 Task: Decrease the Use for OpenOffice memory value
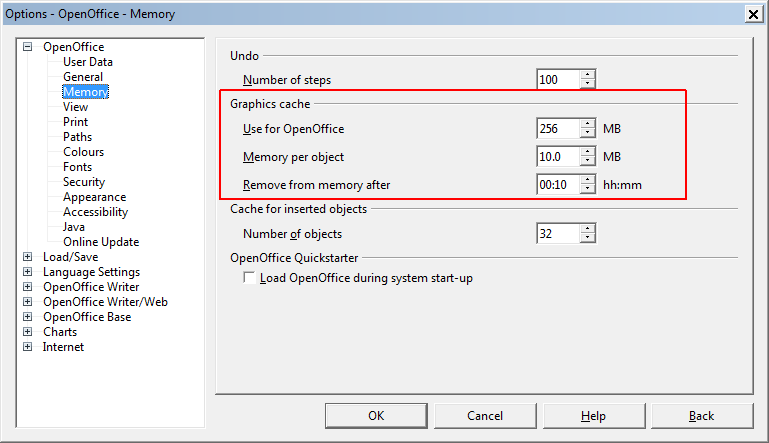(x=588, y=133)
